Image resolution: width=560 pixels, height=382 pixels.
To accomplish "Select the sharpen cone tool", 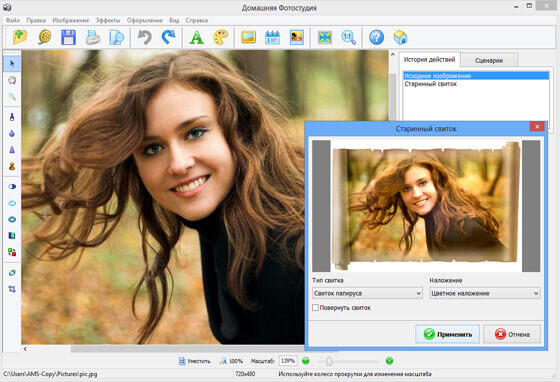I will (x=12, y=150).
